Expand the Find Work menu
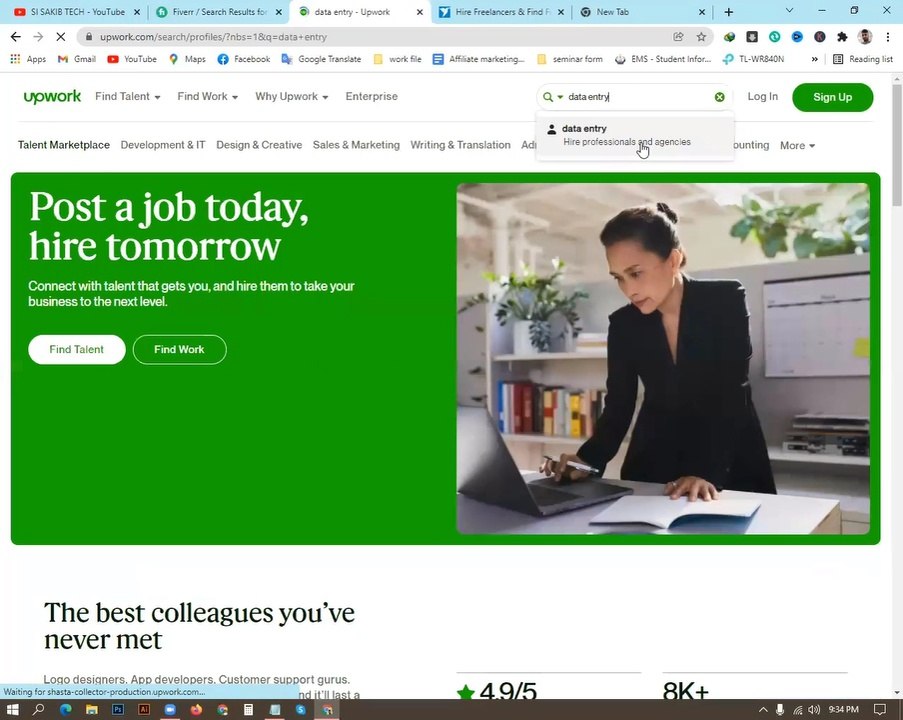This screenshot has height=720, width=903. click(207, 97)
